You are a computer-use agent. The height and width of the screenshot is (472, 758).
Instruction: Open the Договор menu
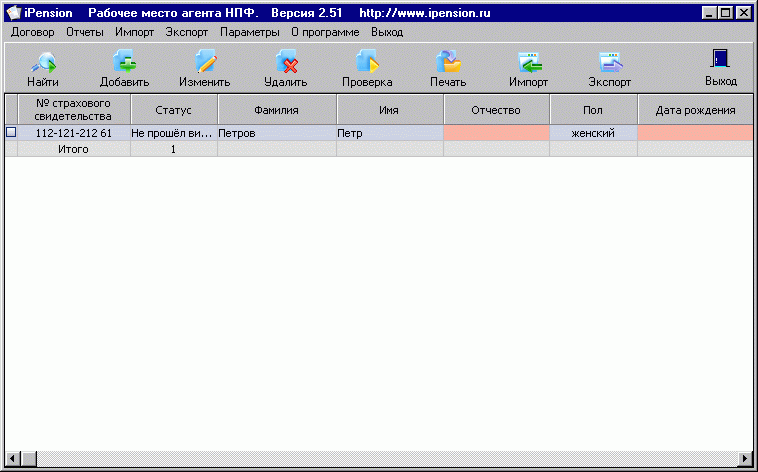click(33, 32)
